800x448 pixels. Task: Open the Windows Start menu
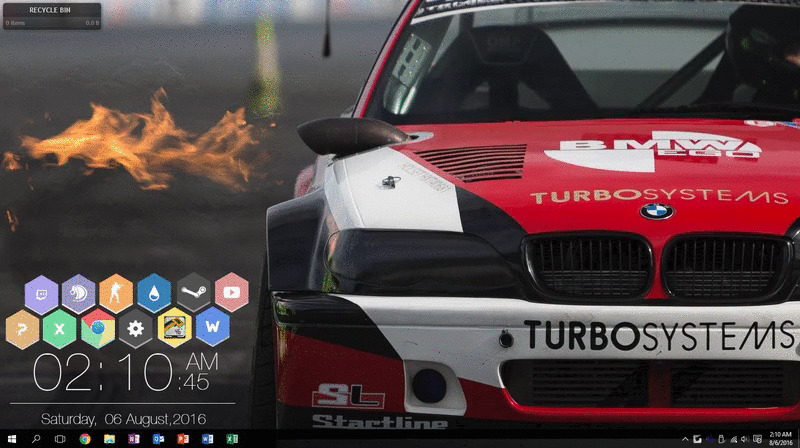point(11,439)
